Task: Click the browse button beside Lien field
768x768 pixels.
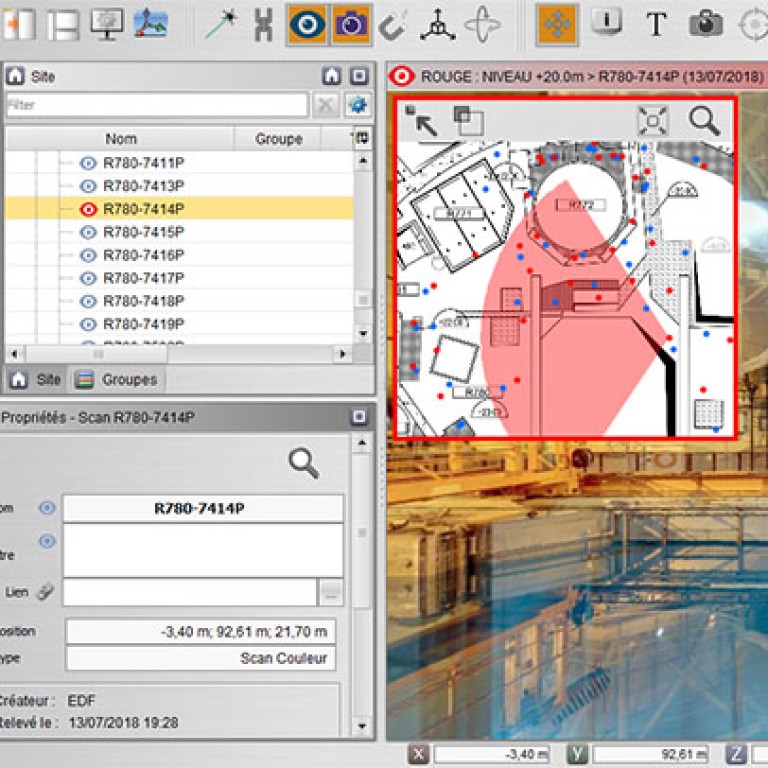Action: pyautogui.click(x=330, y=593)
